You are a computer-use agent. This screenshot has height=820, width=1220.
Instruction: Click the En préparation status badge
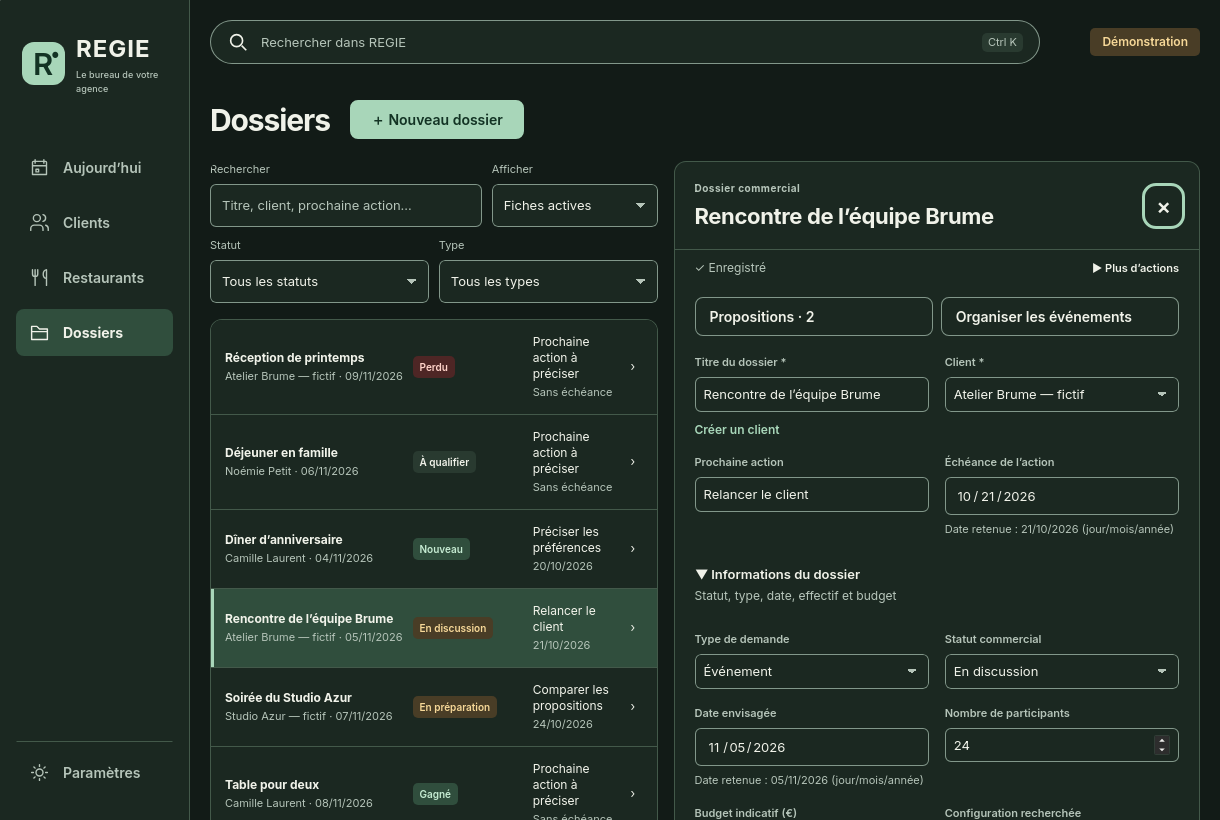coord(455,707)
